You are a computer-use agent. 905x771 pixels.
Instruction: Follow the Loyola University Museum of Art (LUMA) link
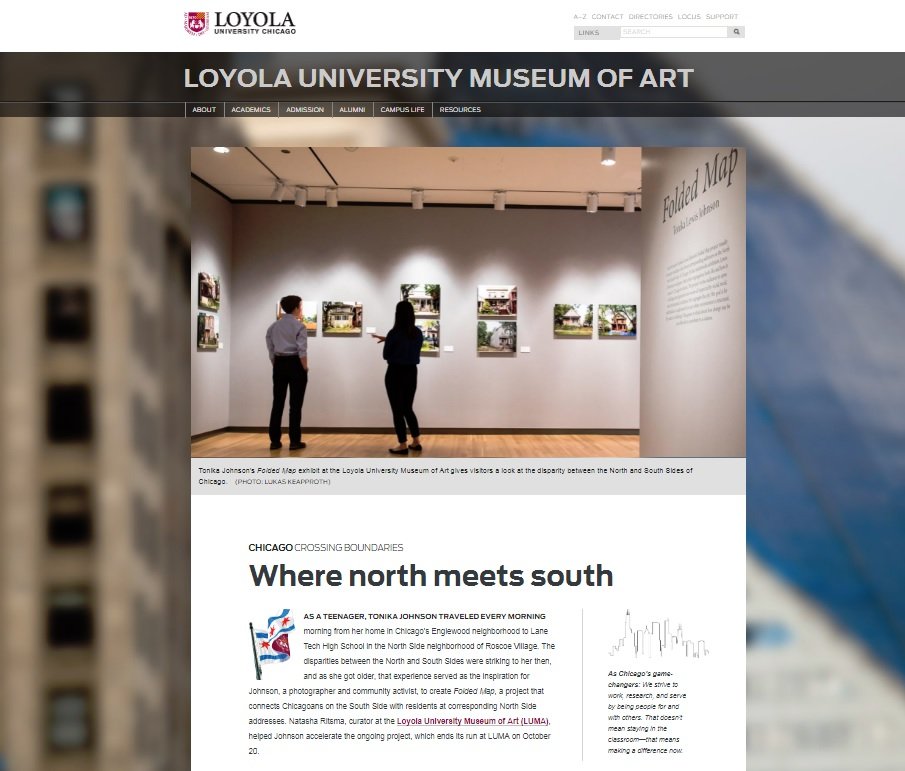tap(473, 721)
